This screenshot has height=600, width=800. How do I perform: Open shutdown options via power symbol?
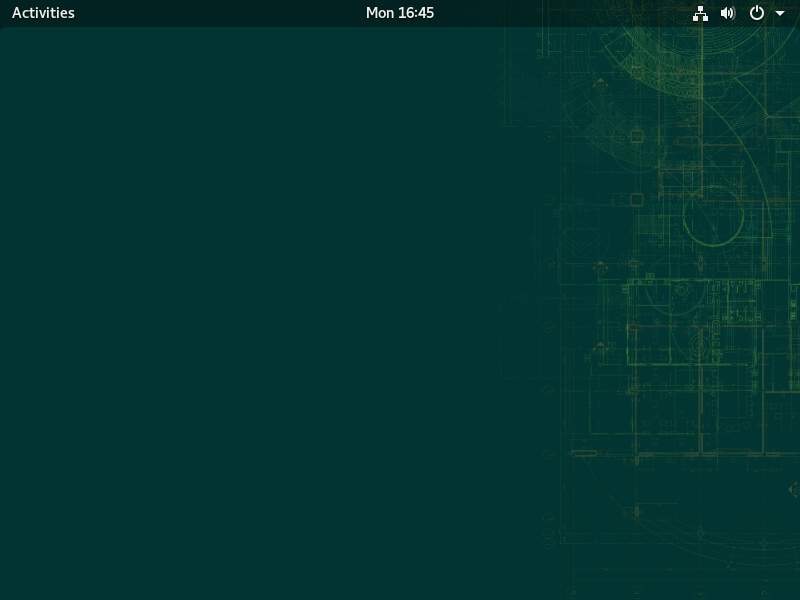(757, 13)
